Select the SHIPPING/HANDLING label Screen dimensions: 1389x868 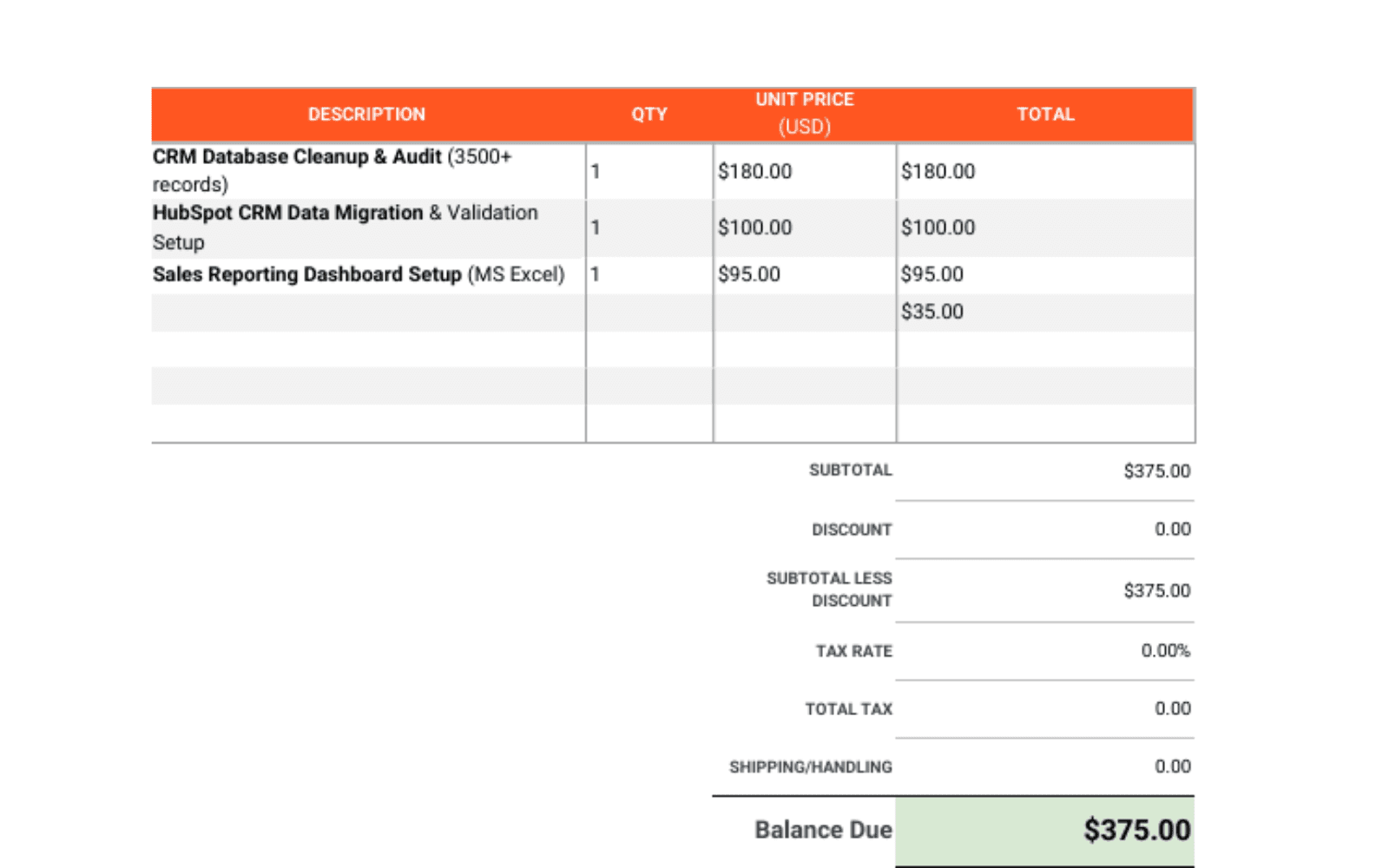tap(811, 767)
